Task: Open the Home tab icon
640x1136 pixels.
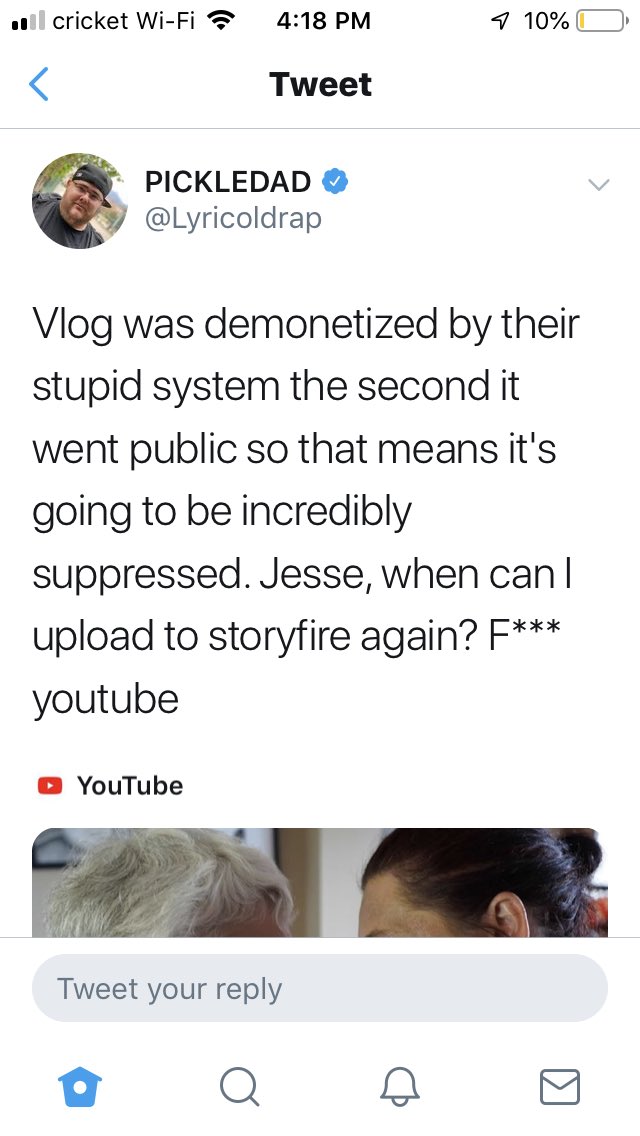Action: click(x=80, y=1087)
